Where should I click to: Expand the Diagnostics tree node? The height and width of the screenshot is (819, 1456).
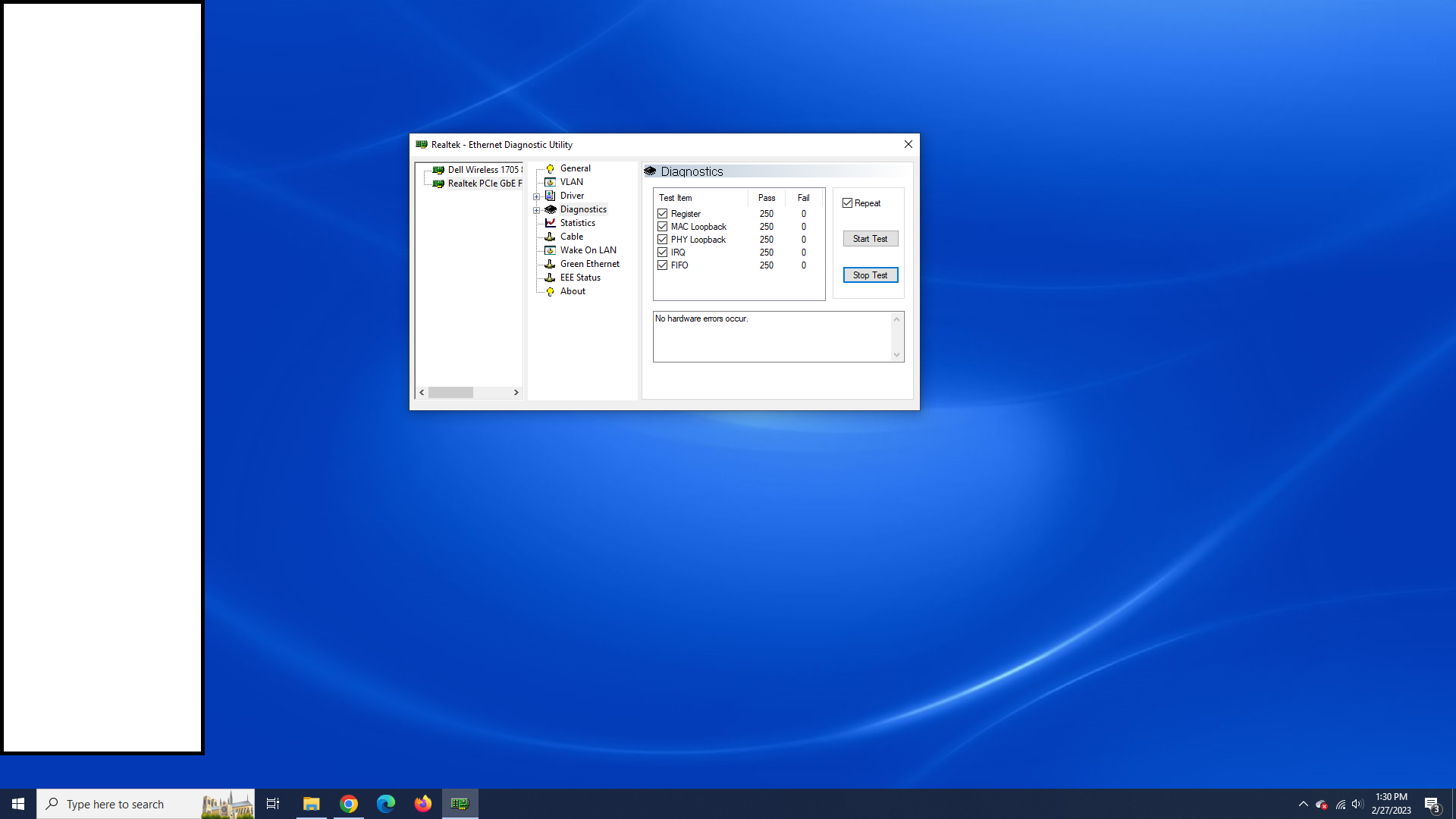click(x=537, y=210)
